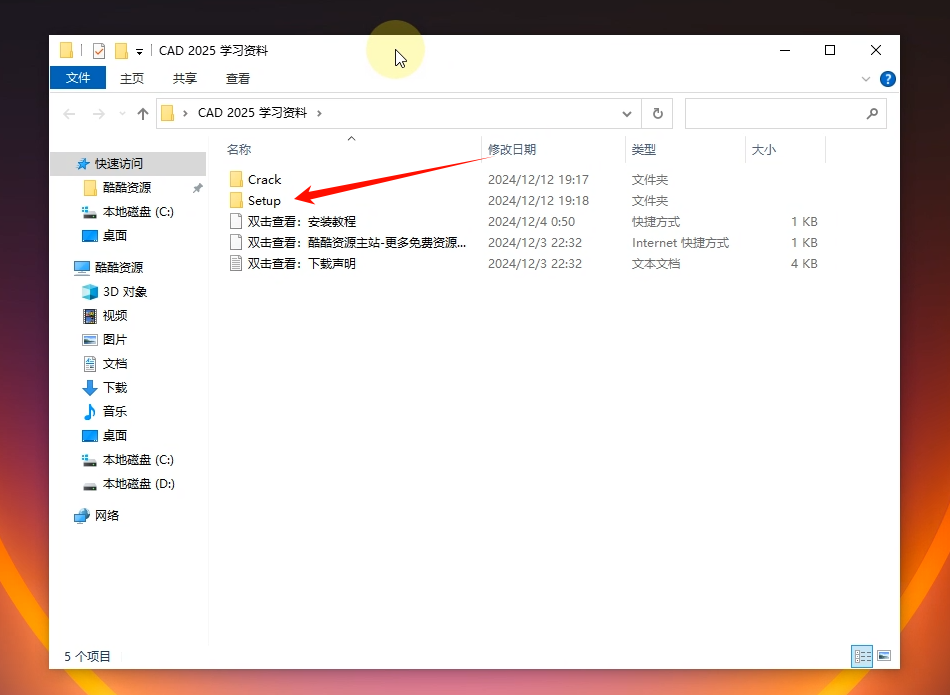Image resolution: width=950 pixels, height=695 pixels.
Task: Open the 音乐 music folder in sidebar
Action: click(x=114, y=412)
